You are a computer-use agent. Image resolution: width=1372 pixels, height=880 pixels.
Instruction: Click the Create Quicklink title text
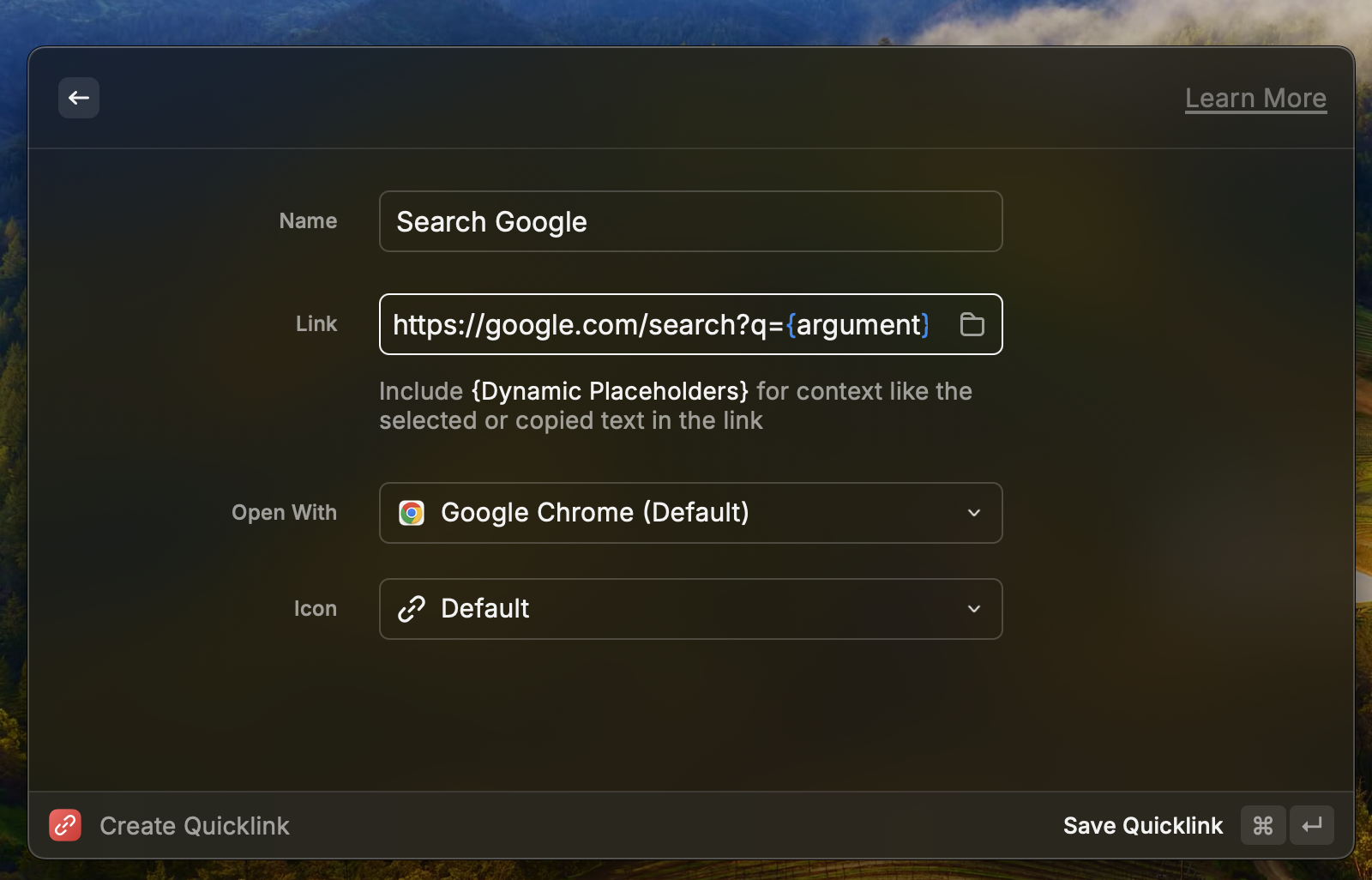click(x=195, y=826)
